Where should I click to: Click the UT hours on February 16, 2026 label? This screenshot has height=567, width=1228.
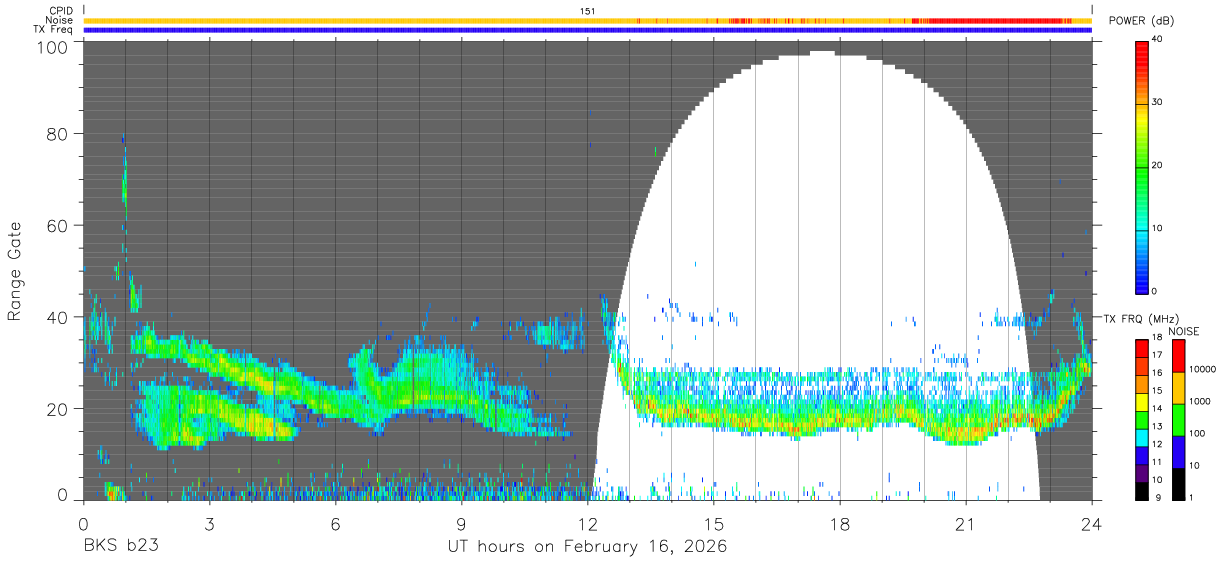[587, 547]
